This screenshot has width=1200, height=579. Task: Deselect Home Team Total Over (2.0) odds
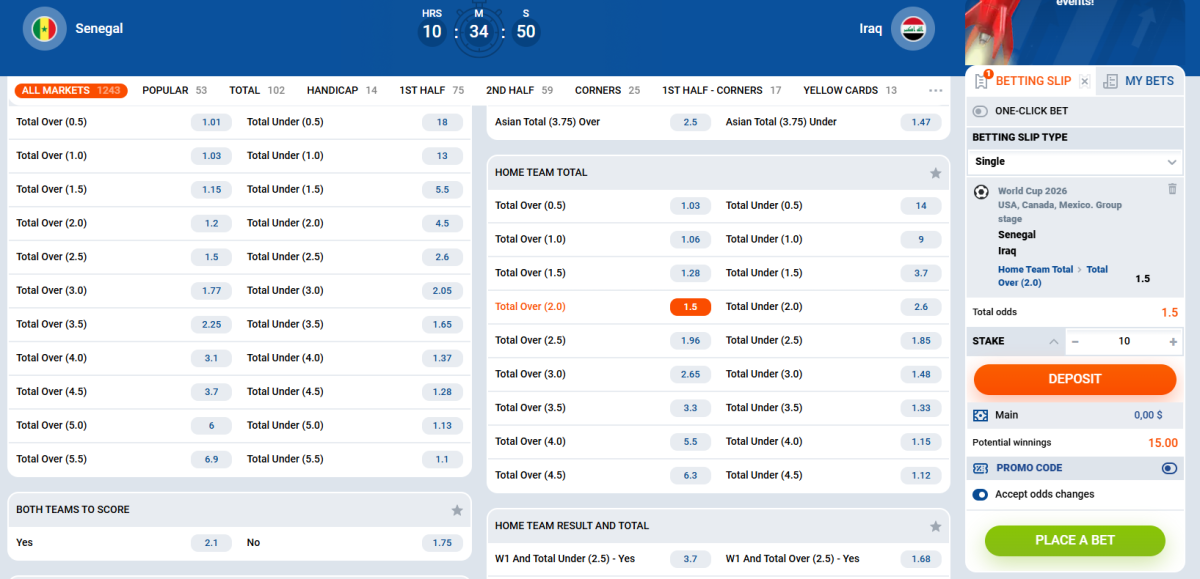coord(690,307)
